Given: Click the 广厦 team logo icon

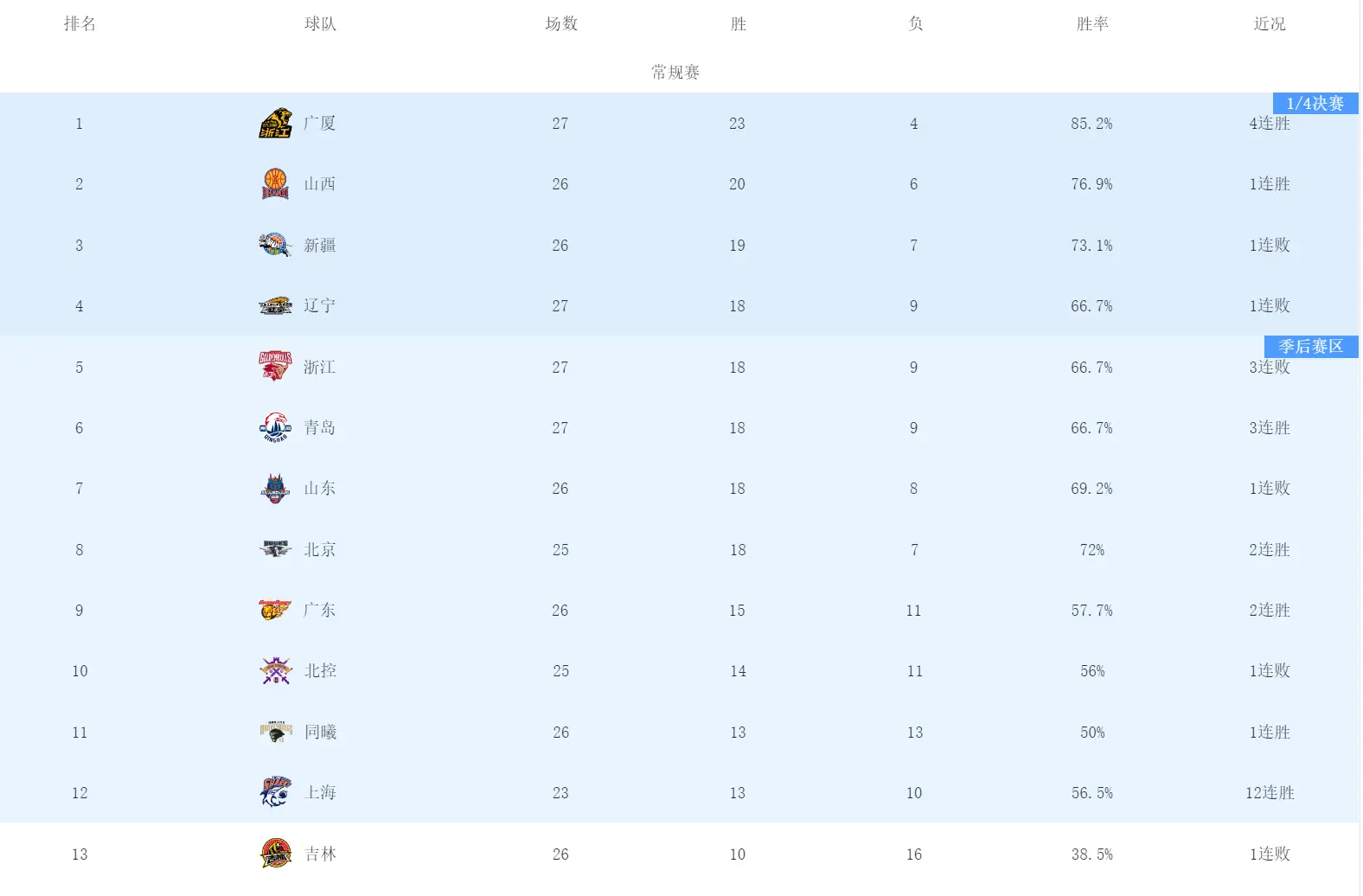Looking at the screenshot, I should pos(275,124).
